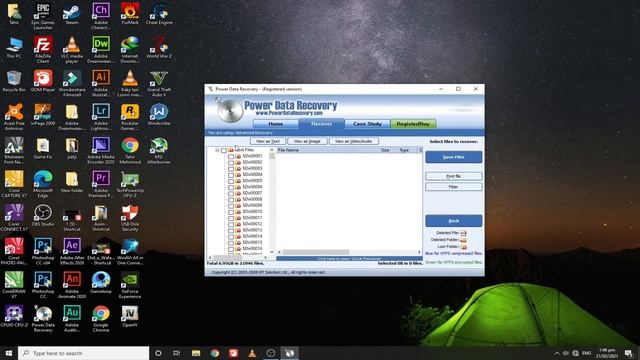Viewport: 640px width, 360px height.
Task: Open Avast Free Antivirus desktop icon
Action: (14, 117)
